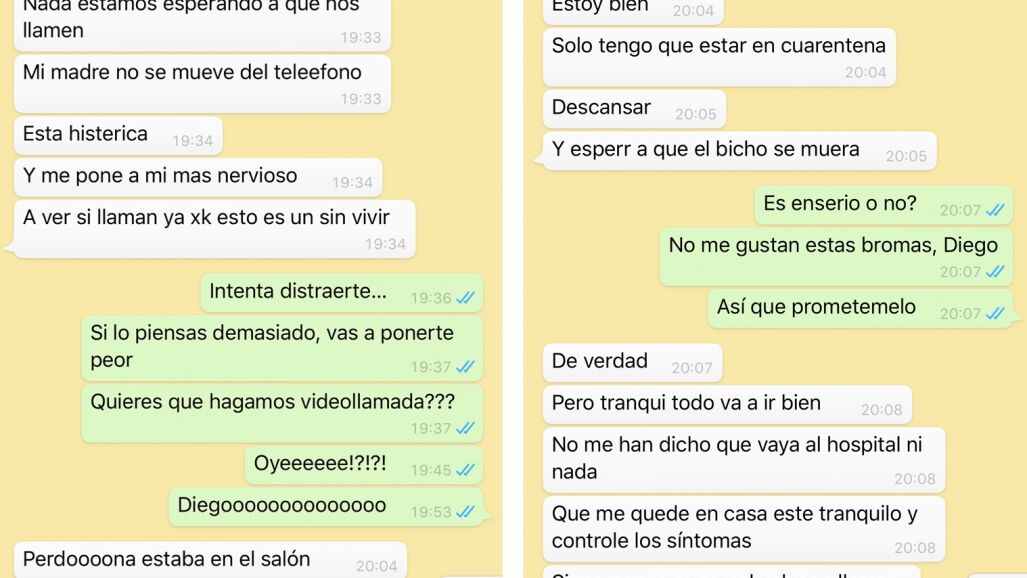Click the read ticks on 'Quieres que hagamos videollamada???'
The image size is (1027, 578).
pos(466,429)
